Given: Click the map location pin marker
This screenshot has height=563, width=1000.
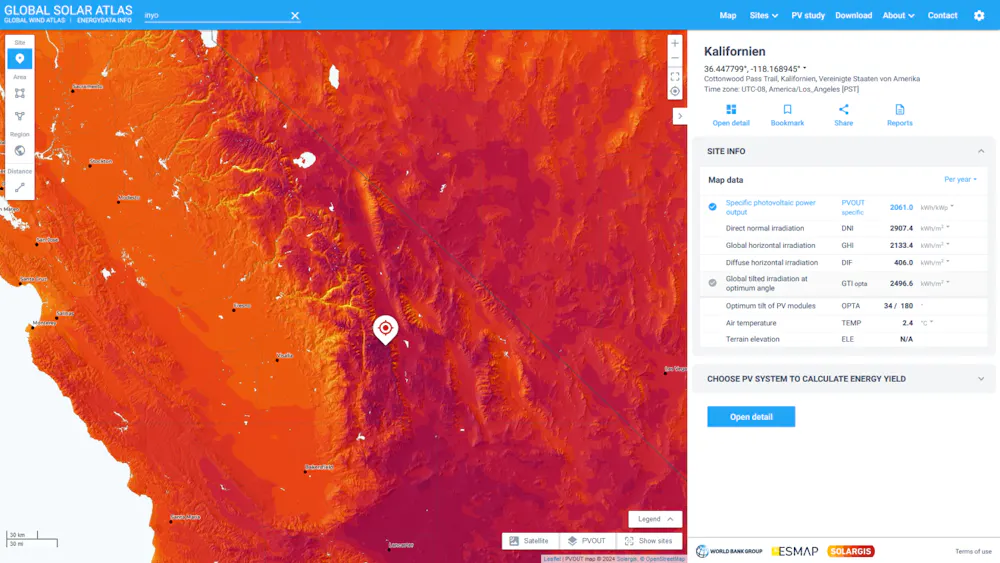Looking at the screenshot, I should pos(385,330).
